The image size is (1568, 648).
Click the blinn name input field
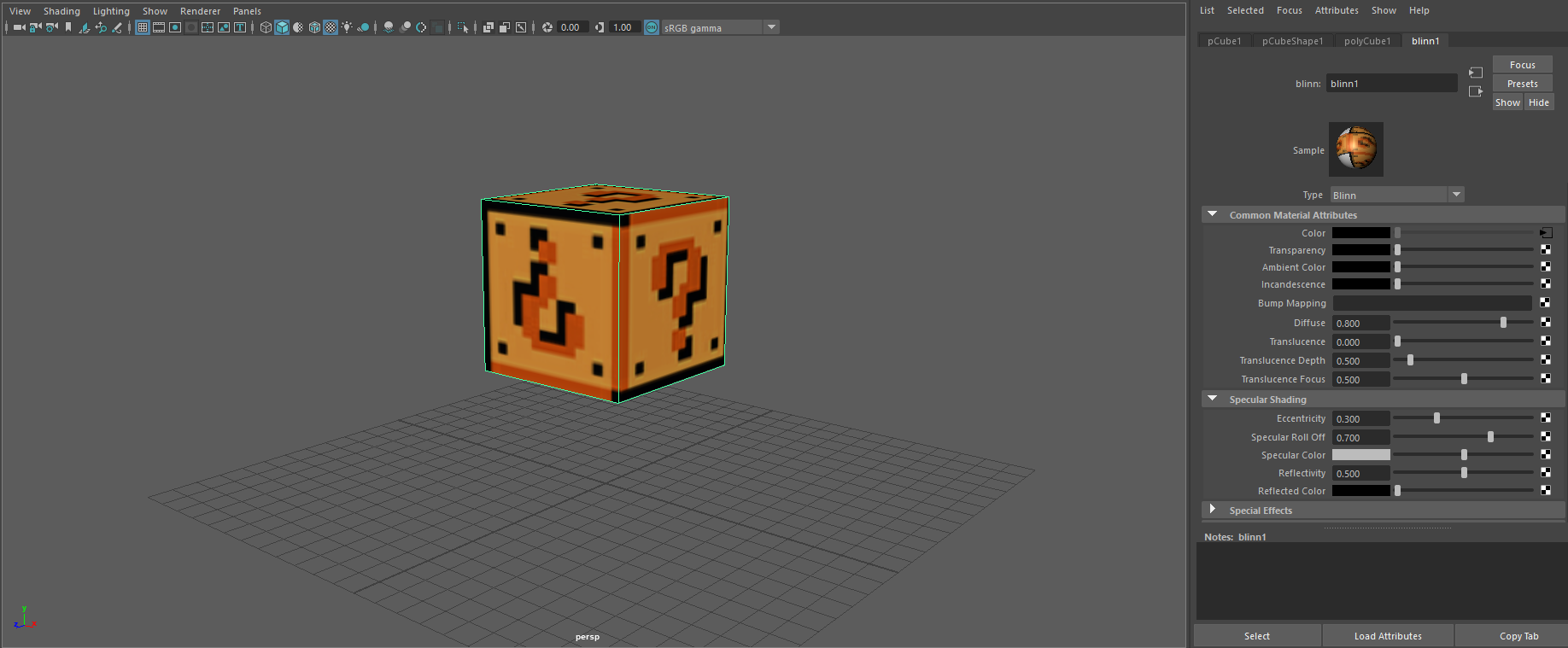[x=1391, y=84]
